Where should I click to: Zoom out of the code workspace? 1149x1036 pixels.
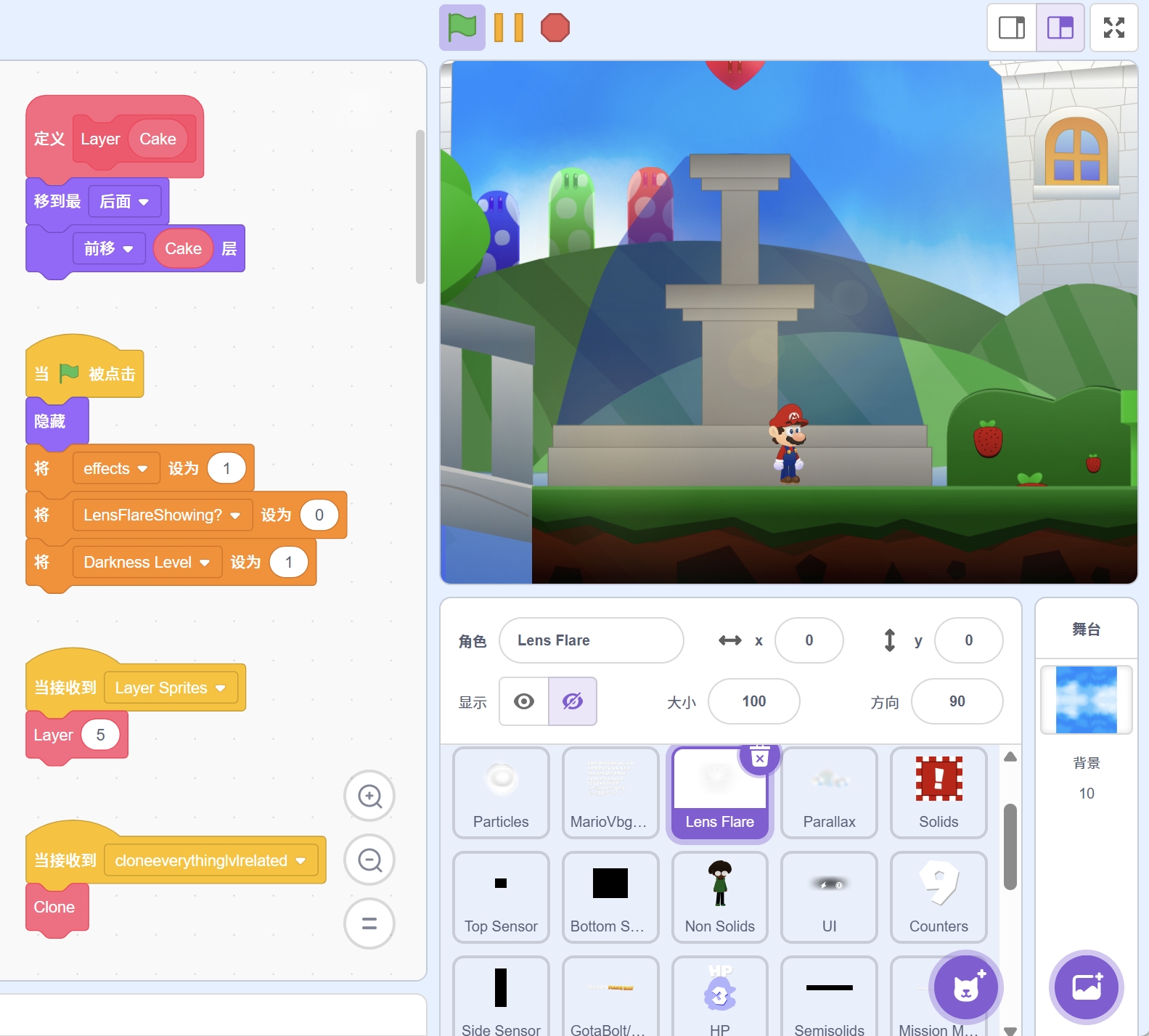[x=369, y=860]
